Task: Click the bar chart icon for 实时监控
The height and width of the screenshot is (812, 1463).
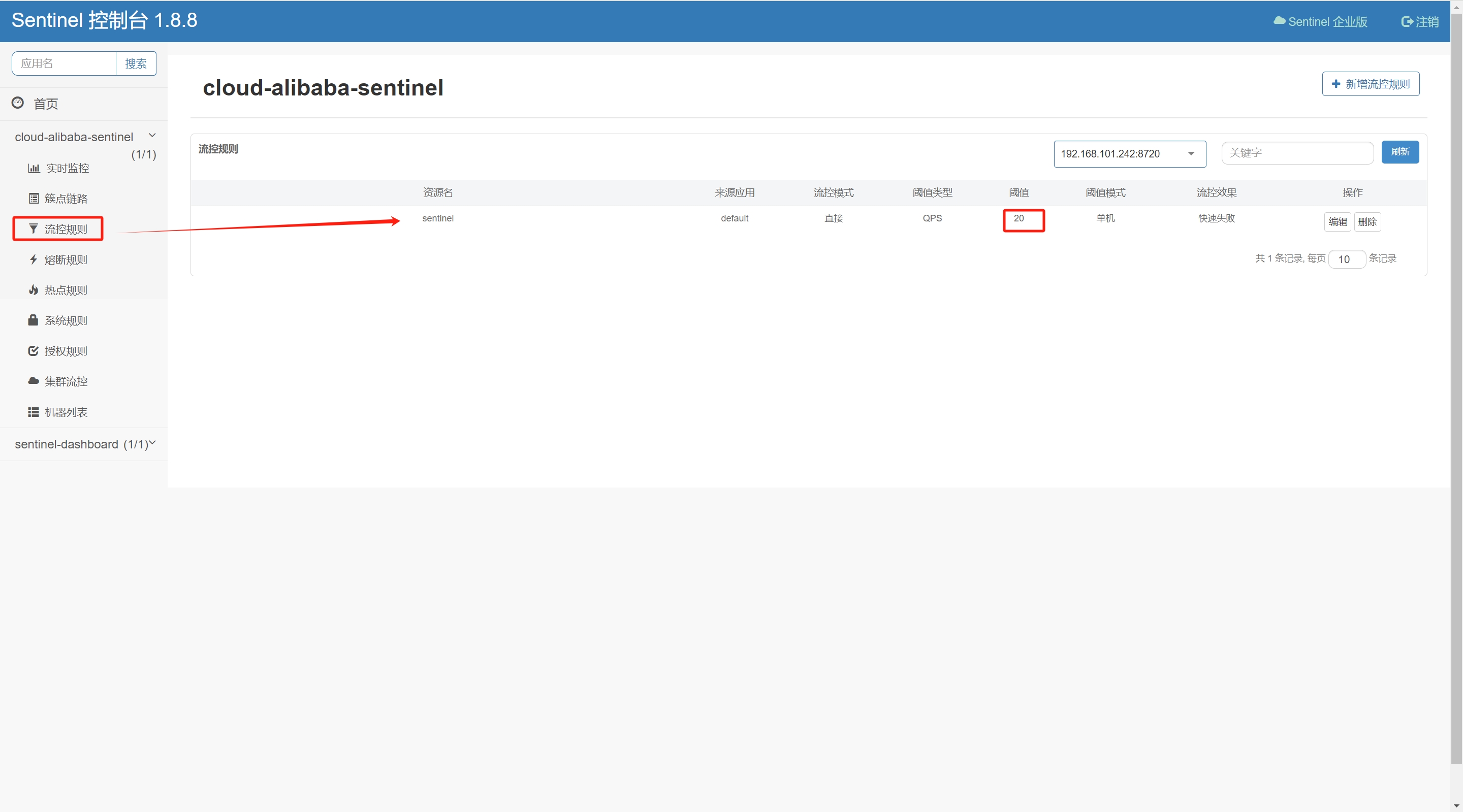Action: (x=34, y=168)
